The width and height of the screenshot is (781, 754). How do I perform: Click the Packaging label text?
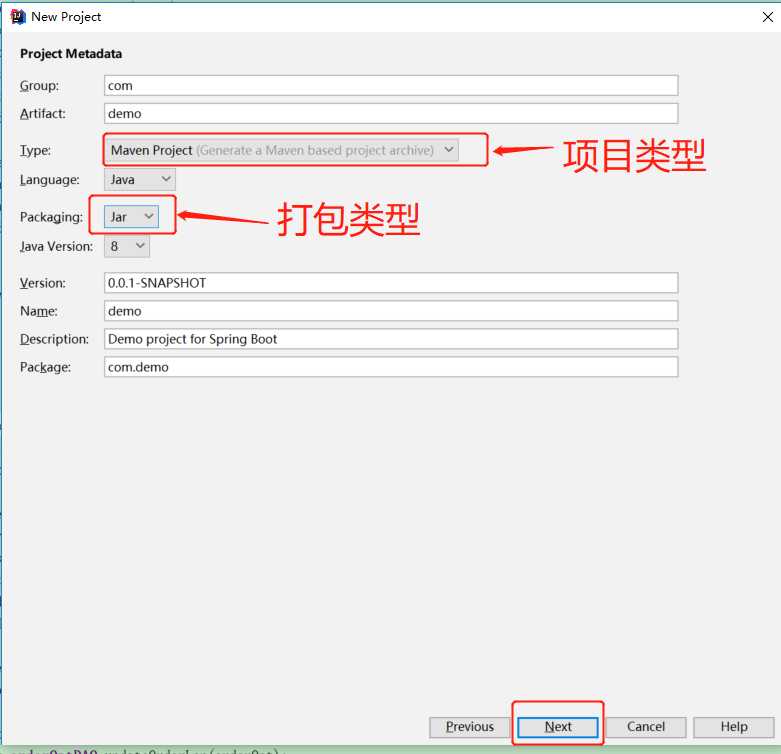pos(51,217)
